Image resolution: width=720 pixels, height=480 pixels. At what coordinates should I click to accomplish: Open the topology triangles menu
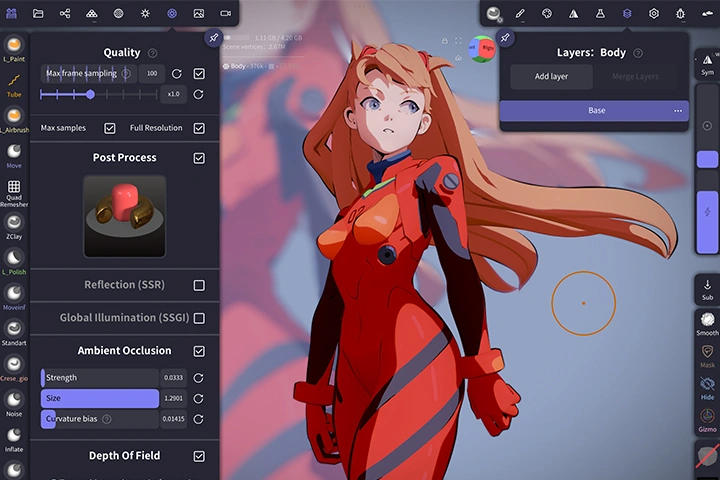(x=92, y=13)
